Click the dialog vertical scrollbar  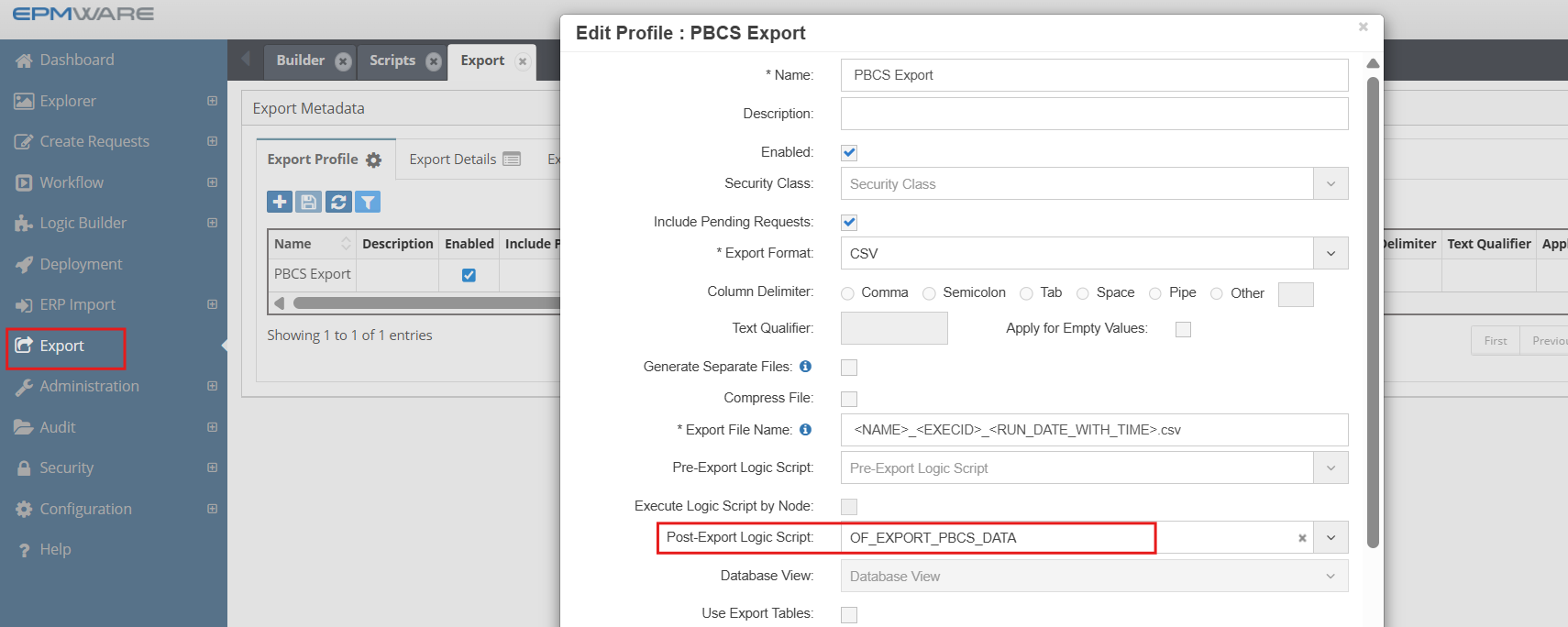[1373, 312]
